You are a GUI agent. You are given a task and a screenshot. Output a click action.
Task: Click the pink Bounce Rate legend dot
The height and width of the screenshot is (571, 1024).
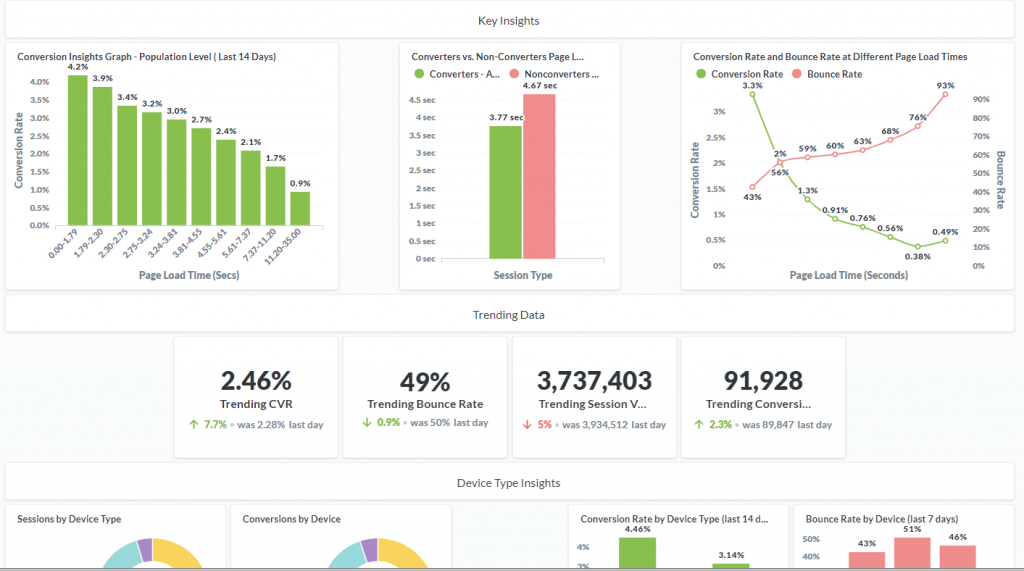click(797, 74)
